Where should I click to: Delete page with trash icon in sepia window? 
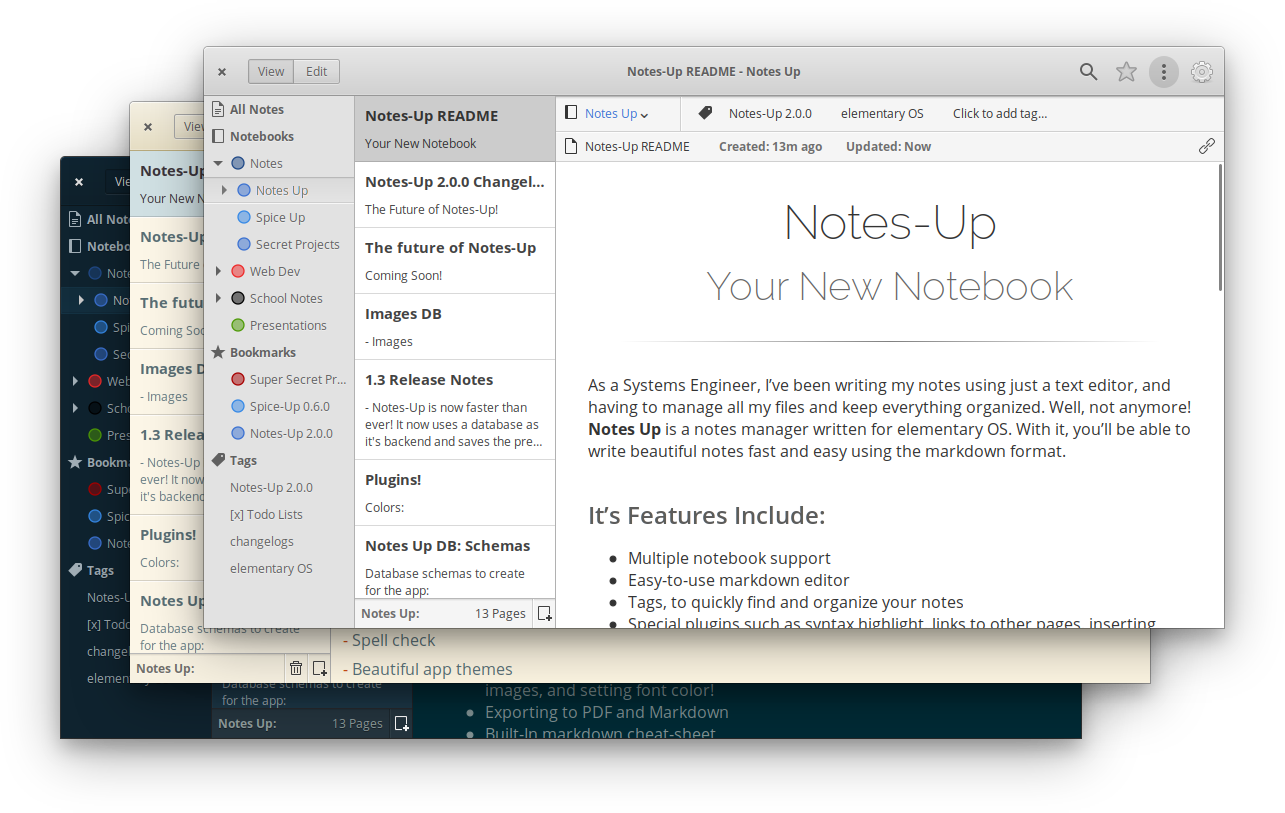pyautogui.click(x=296, y=669)
